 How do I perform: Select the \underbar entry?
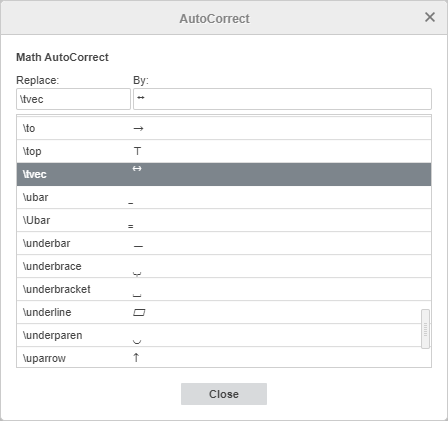tap(224, 243)
